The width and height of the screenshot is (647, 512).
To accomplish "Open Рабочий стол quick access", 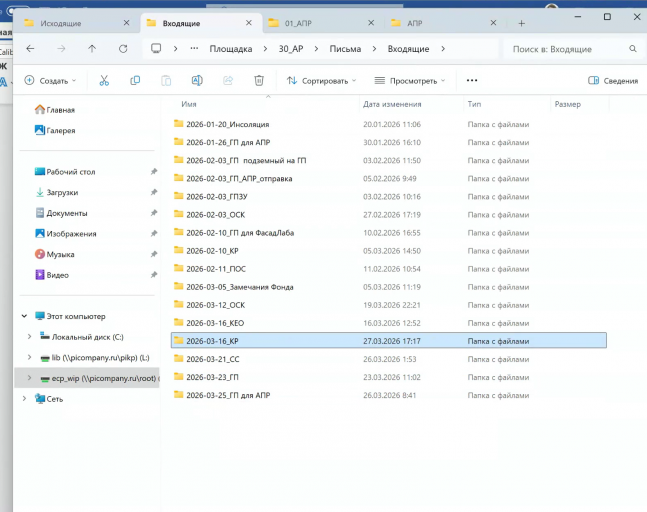I will [65, 172].
